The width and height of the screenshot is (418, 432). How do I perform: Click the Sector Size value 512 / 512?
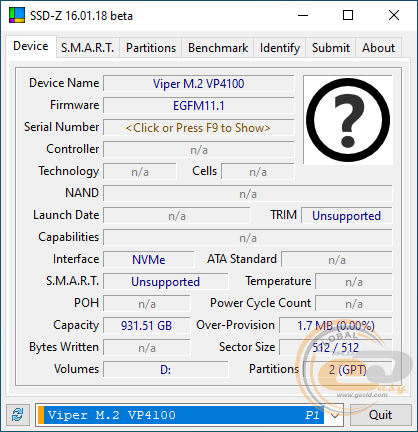tap(336, 348)
